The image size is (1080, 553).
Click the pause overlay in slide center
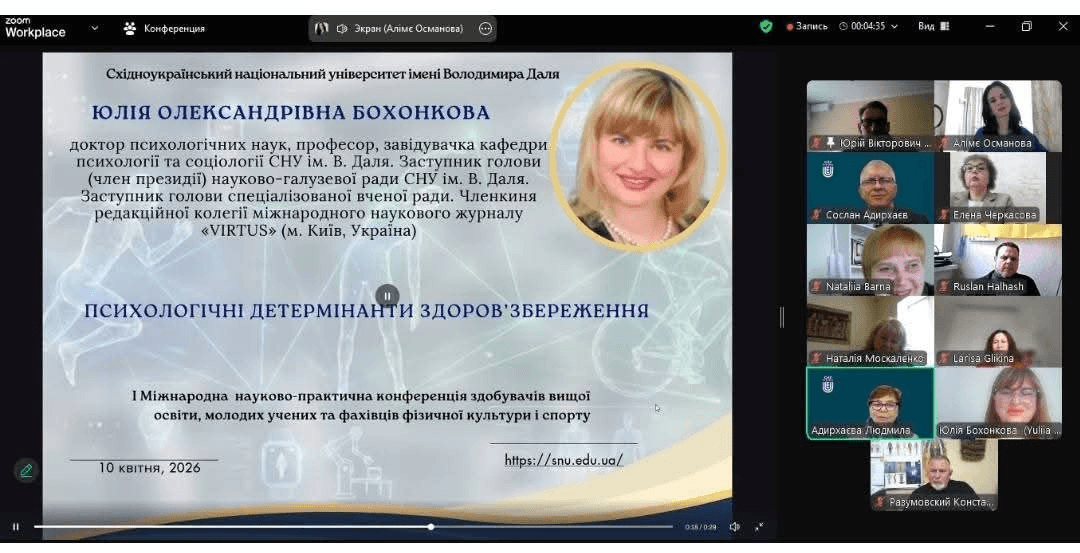387,296
